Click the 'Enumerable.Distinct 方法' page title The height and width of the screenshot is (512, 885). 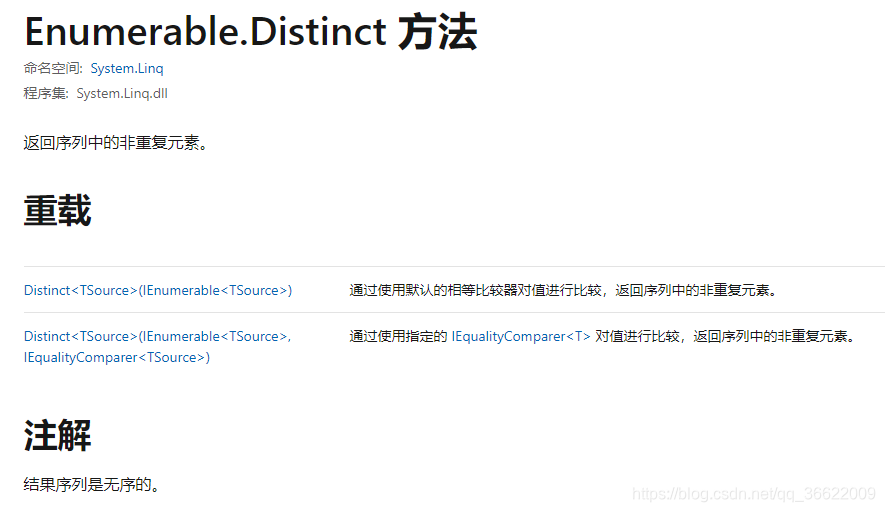[251, 32]
